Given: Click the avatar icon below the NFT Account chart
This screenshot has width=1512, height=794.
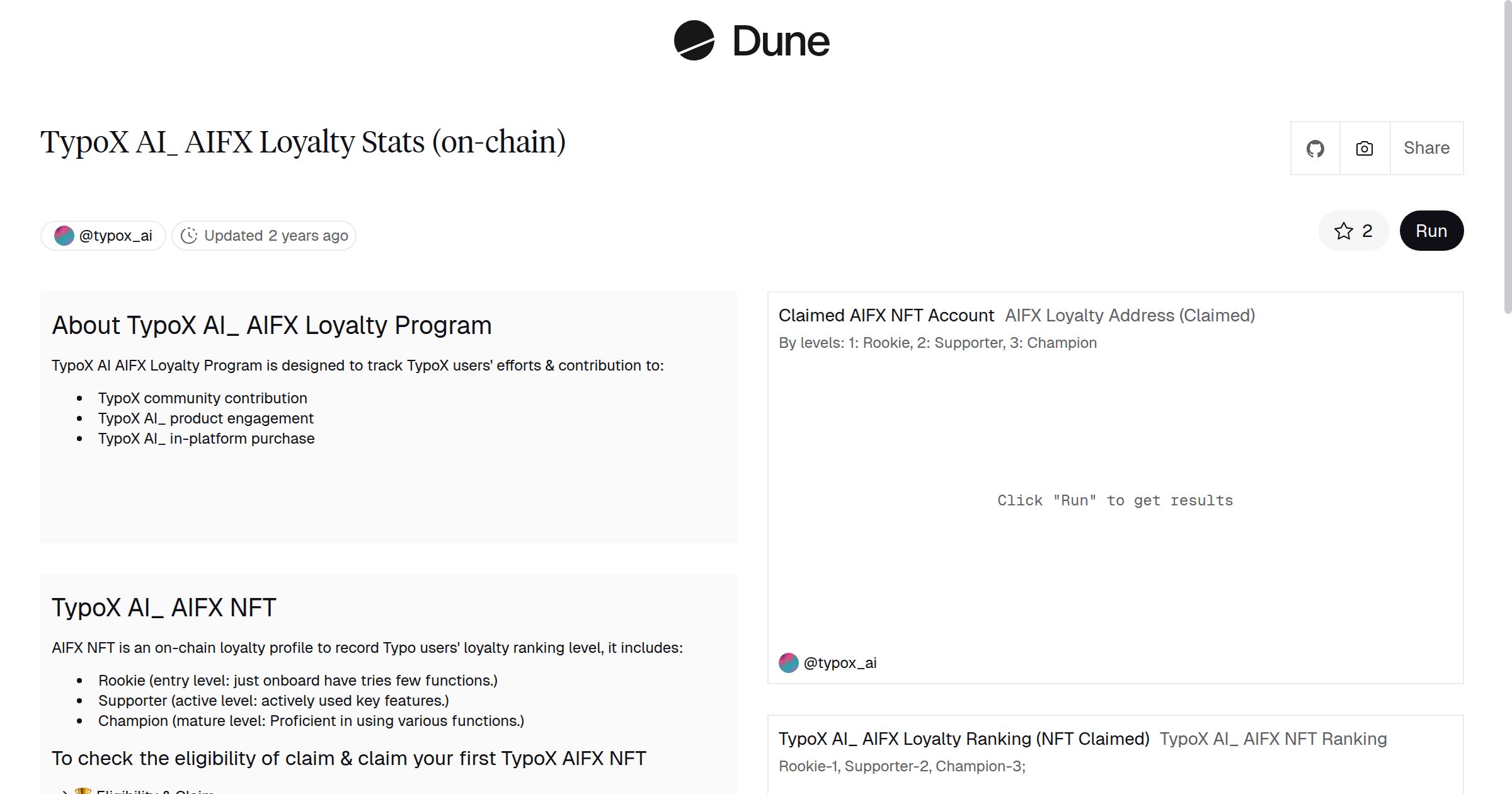Looking at the screenshot, I should pos(787,662).
